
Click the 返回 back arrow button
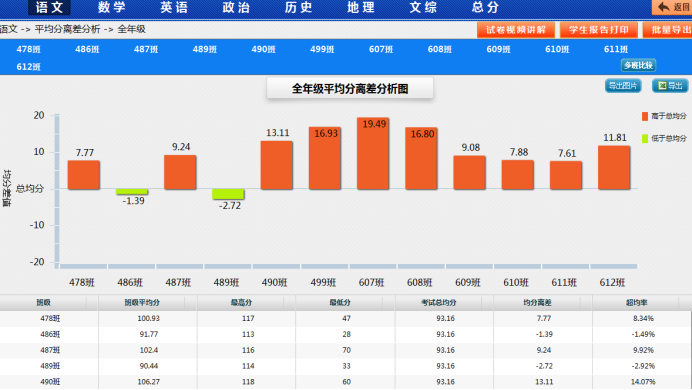pos(672,7)
